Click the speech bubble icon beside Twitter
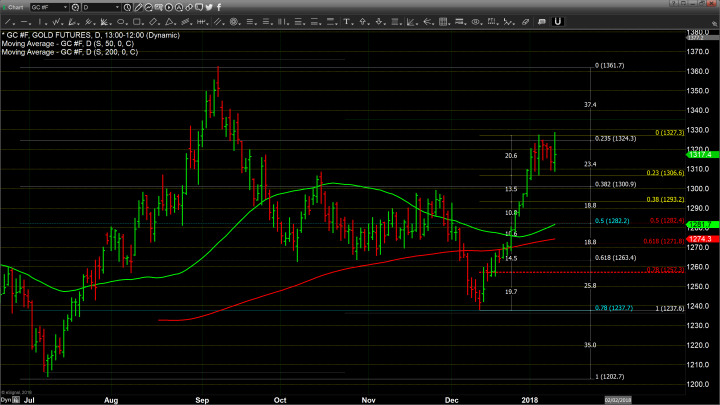720x405 pixels. pos(199,7)
